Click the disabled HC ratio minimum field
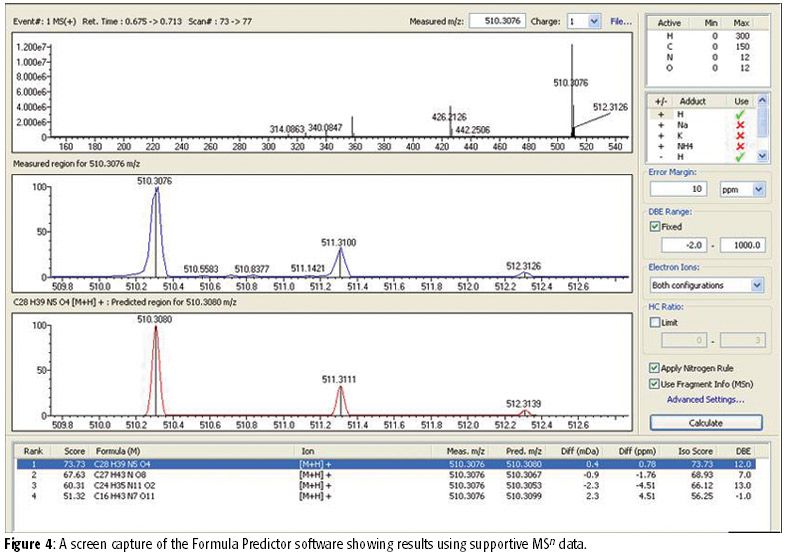This screenshot has width=786, height=555. (x=684, y=341)
